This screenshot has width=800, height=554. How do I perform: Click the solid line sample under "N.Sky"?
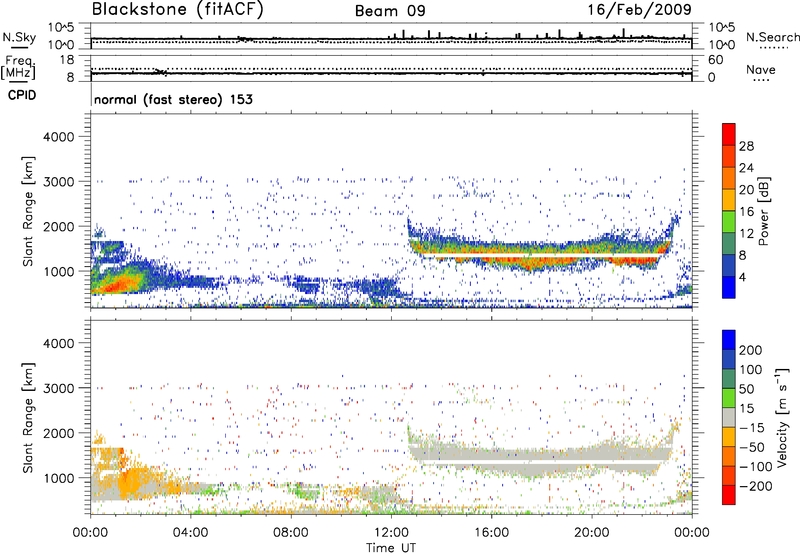coord(19,48)
